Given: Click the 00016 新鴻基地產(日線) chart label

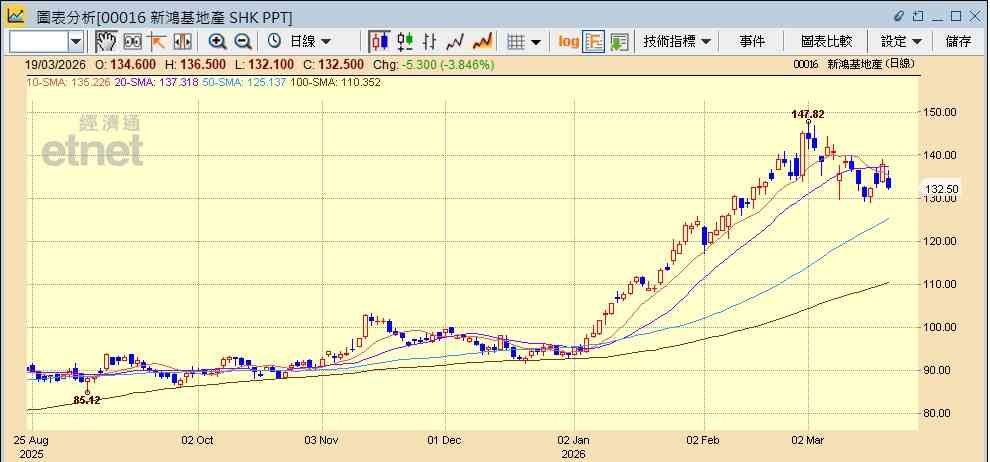Looking at the screenshot, I should [854, 64].
